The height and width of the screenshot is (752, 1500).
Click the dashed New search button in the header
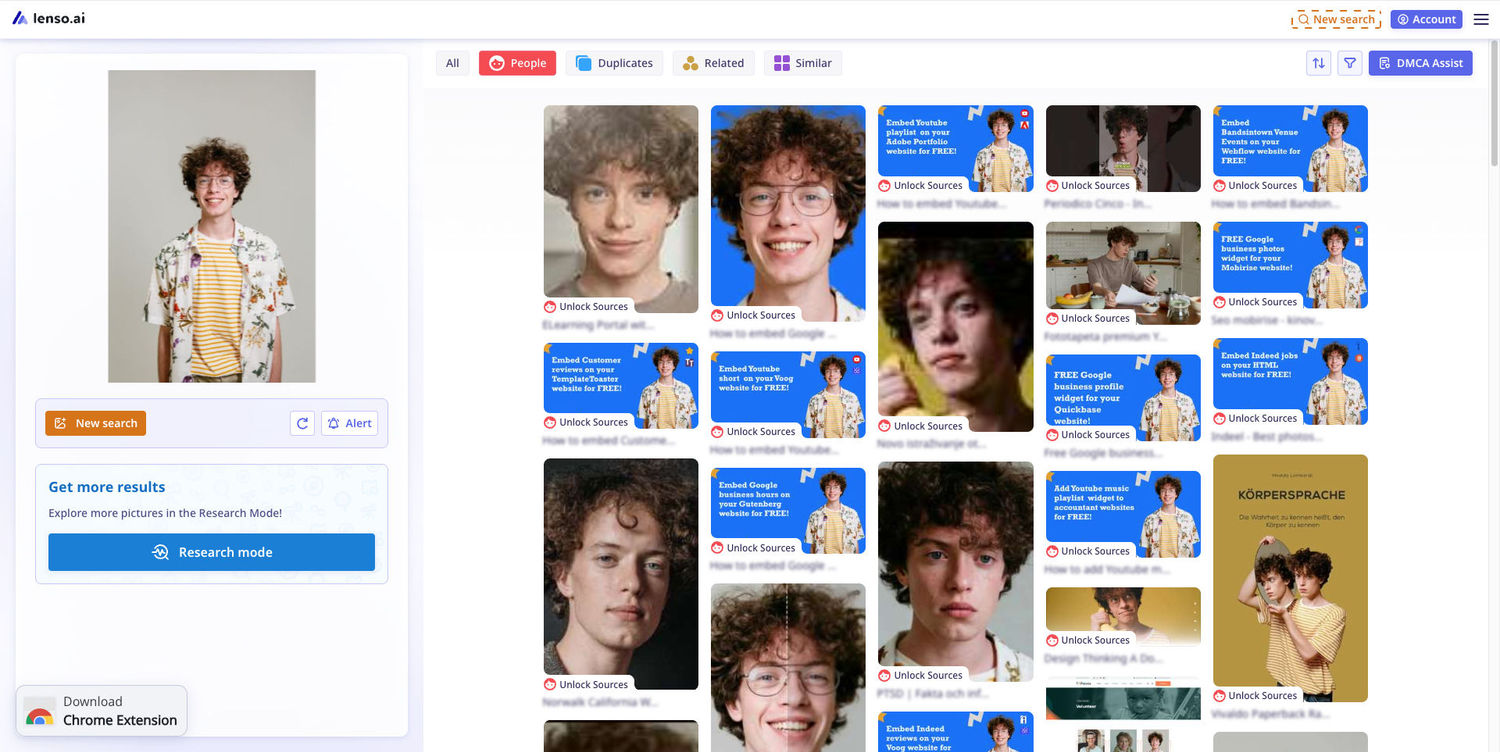(x=1336, y=19)
